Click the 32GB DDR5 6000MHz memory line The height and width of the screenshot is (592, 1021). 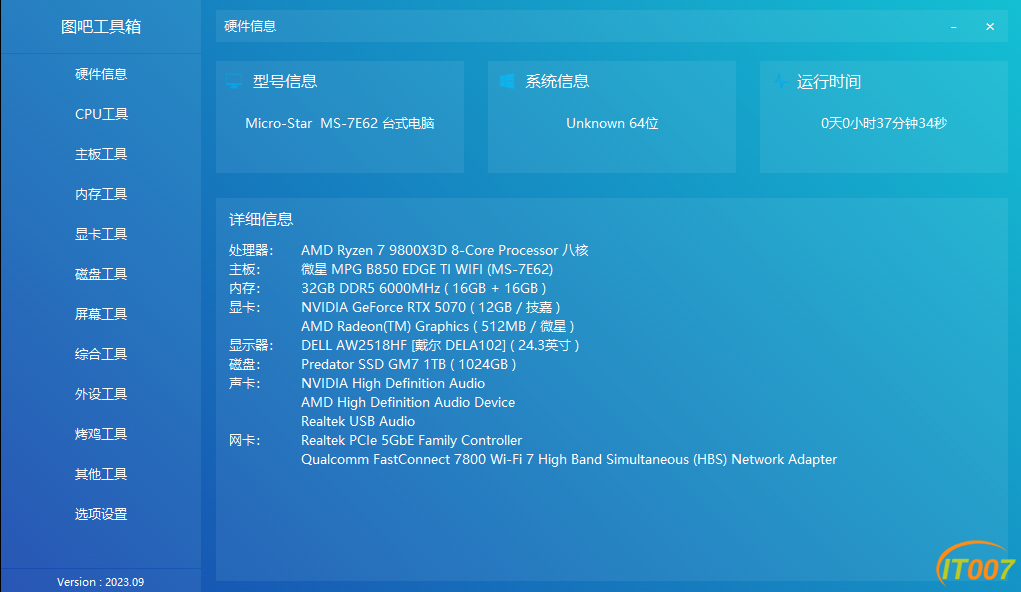coord(423,288)
